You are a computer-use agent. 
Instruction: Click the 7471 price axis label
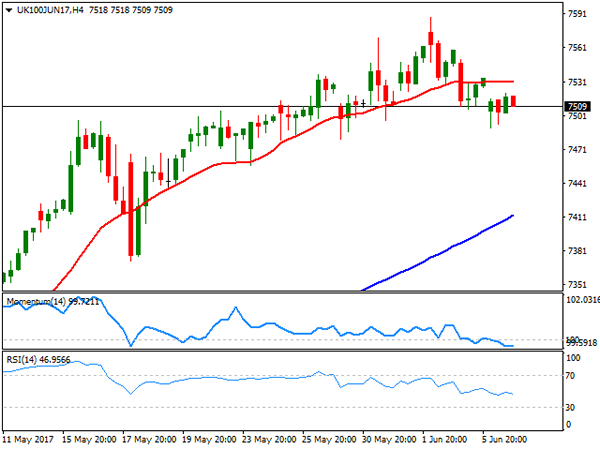577,150
